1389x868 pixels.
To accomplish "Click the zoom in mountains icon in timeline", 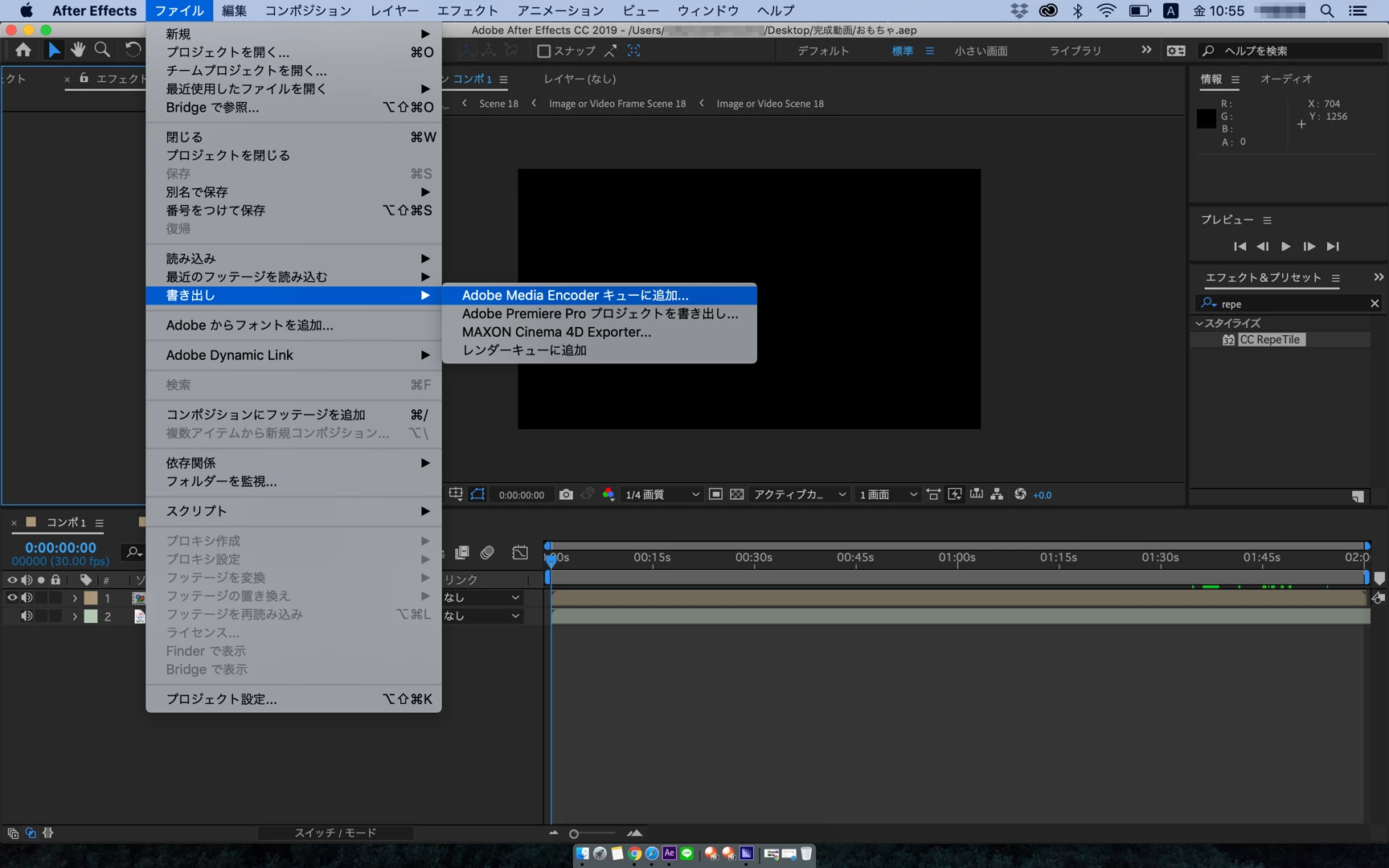I will tap(635, 833).
